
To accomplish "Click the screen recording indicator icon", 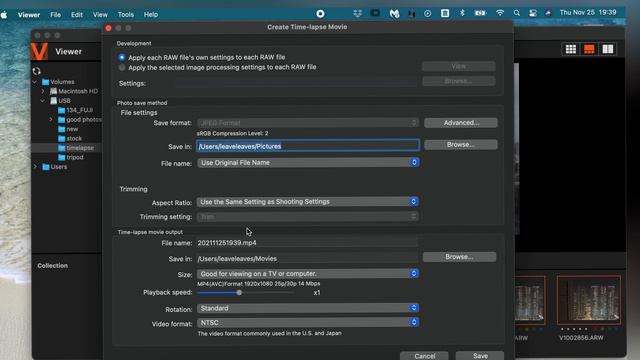I will point(320,14).
